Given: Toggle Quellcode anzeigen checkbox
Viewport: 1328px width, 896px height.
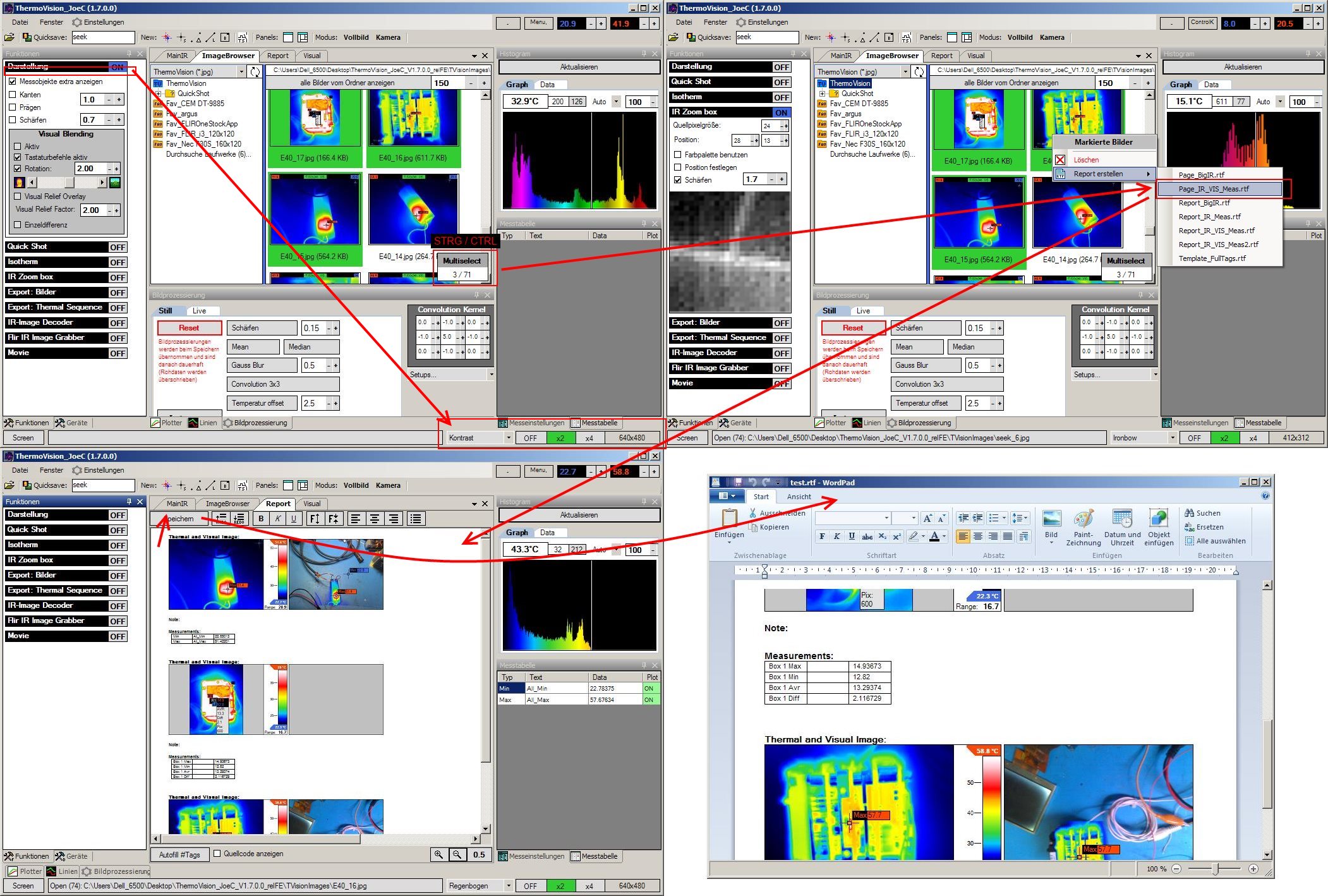Looking at the screenshot, I should pos(217,854).
